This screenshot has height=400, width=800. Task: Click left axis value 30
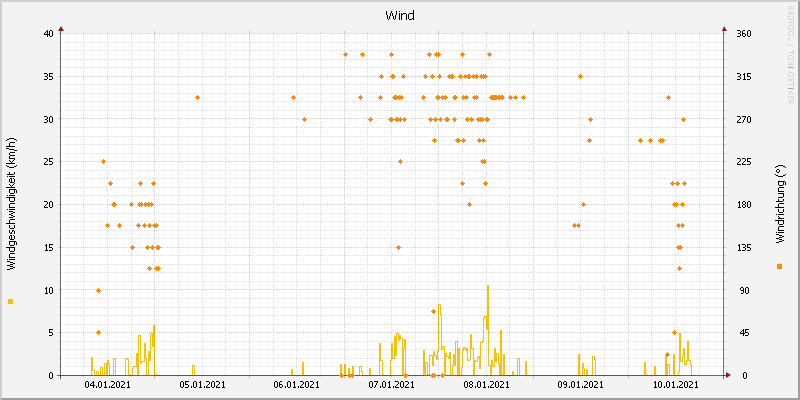pos(48,119)
